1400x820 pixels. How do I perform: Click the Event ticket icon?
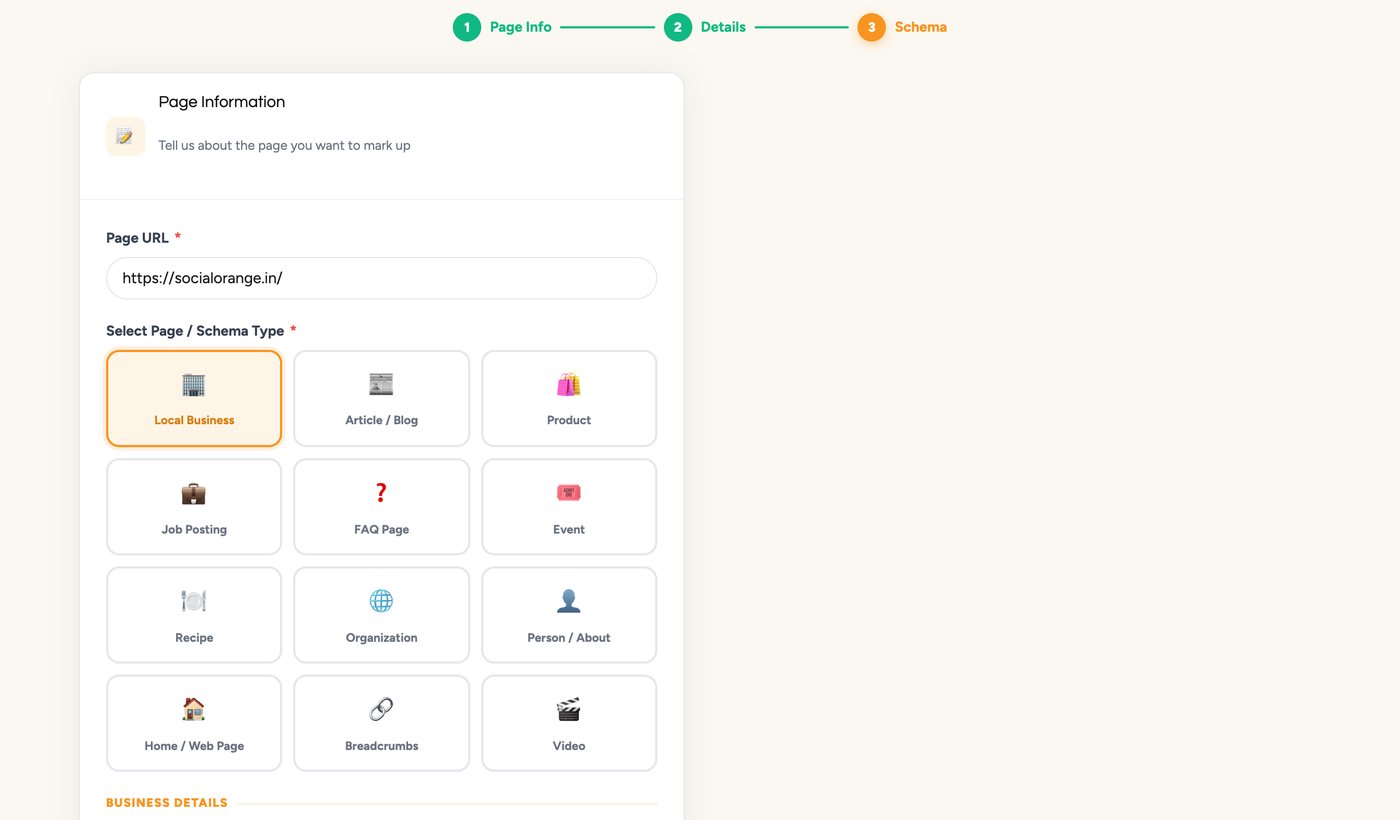569,493
